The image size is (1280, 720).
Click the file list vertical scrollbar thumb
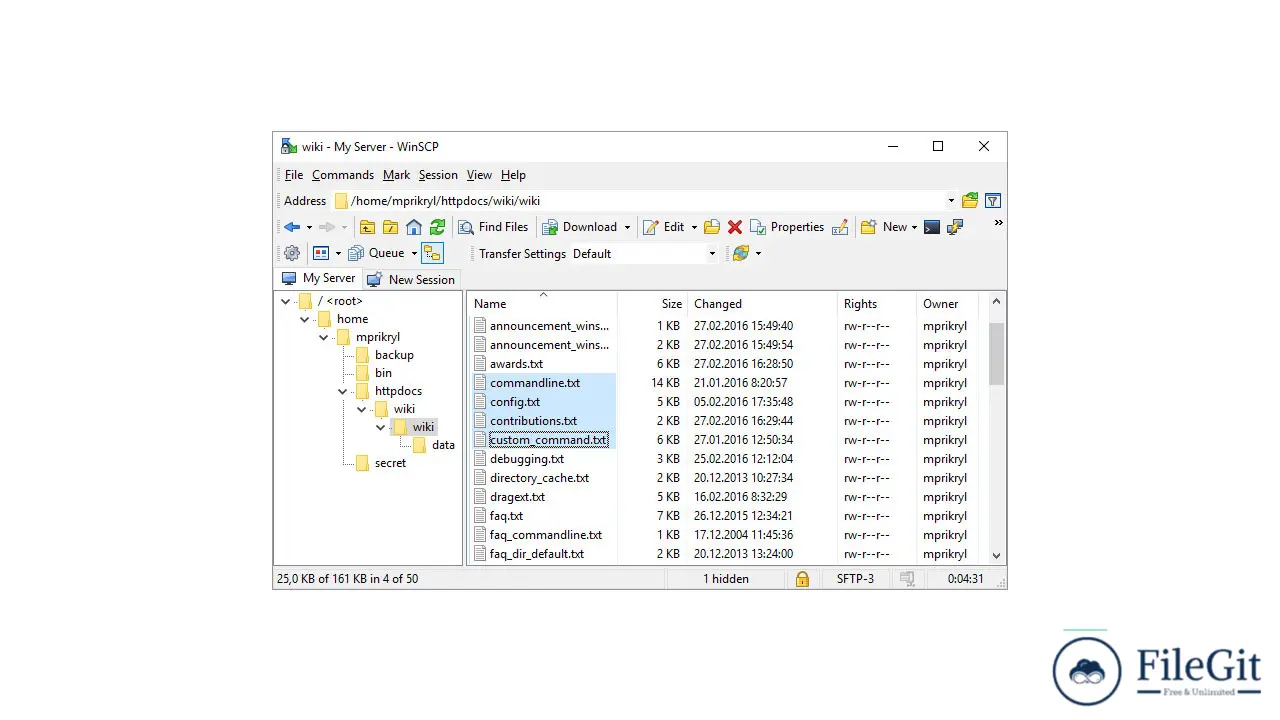(x=996, y=353)
